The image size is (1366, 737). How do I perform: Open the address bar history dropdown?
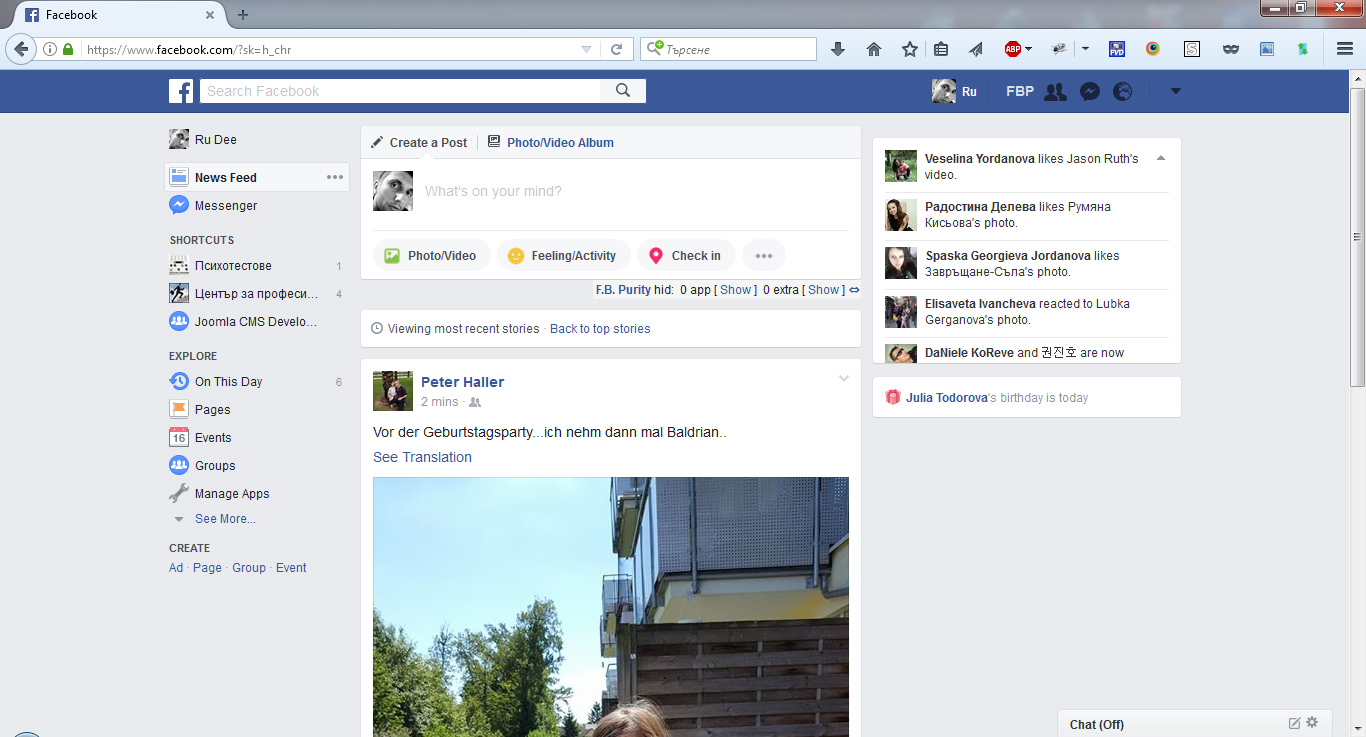tap(587, 49)
